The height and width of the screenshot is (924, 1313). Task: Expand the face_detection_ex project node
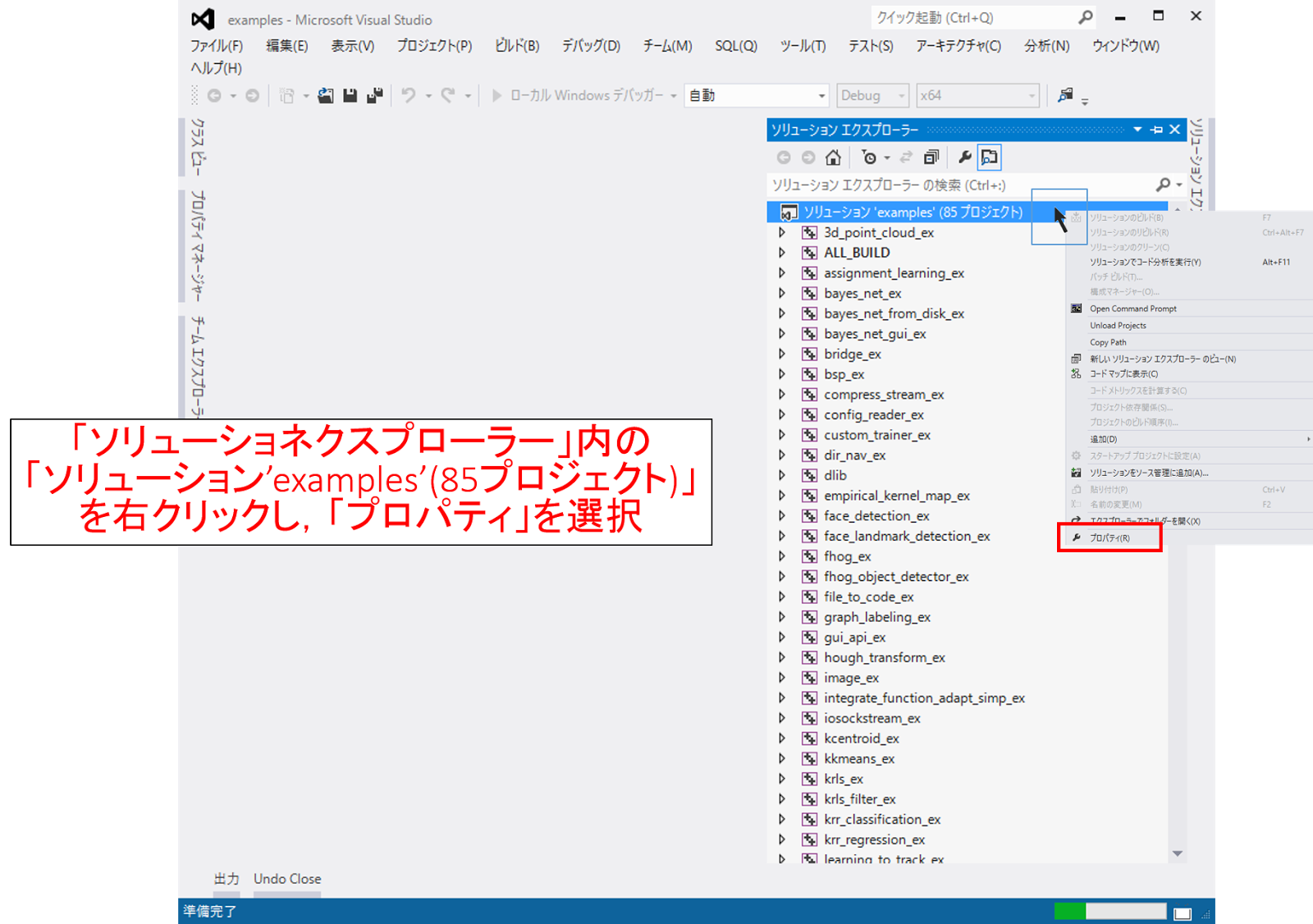pyautogui.click(x=782, y=515)
